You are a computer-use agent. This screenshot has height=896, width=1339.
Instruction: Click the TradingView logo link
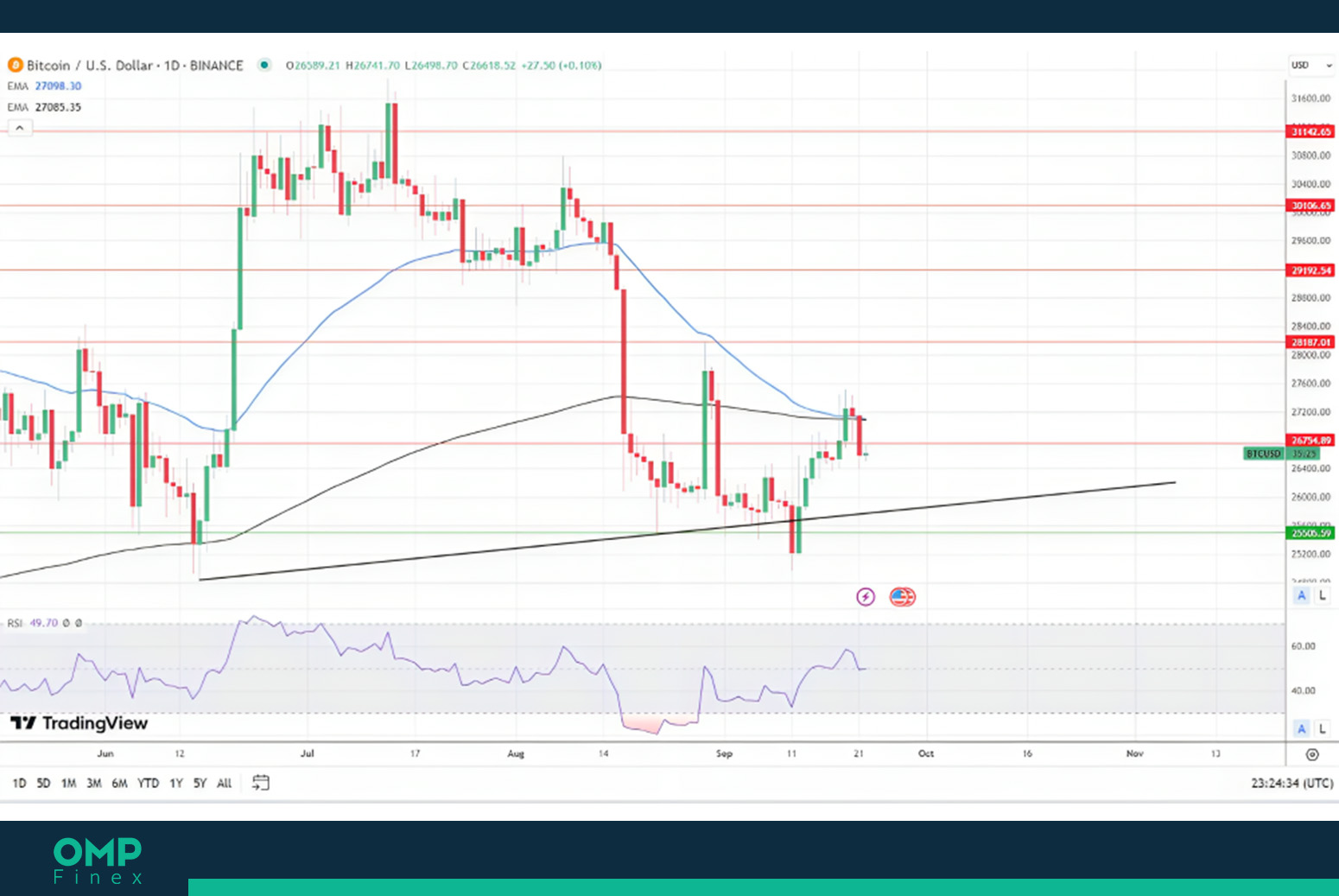click(79, 723)
